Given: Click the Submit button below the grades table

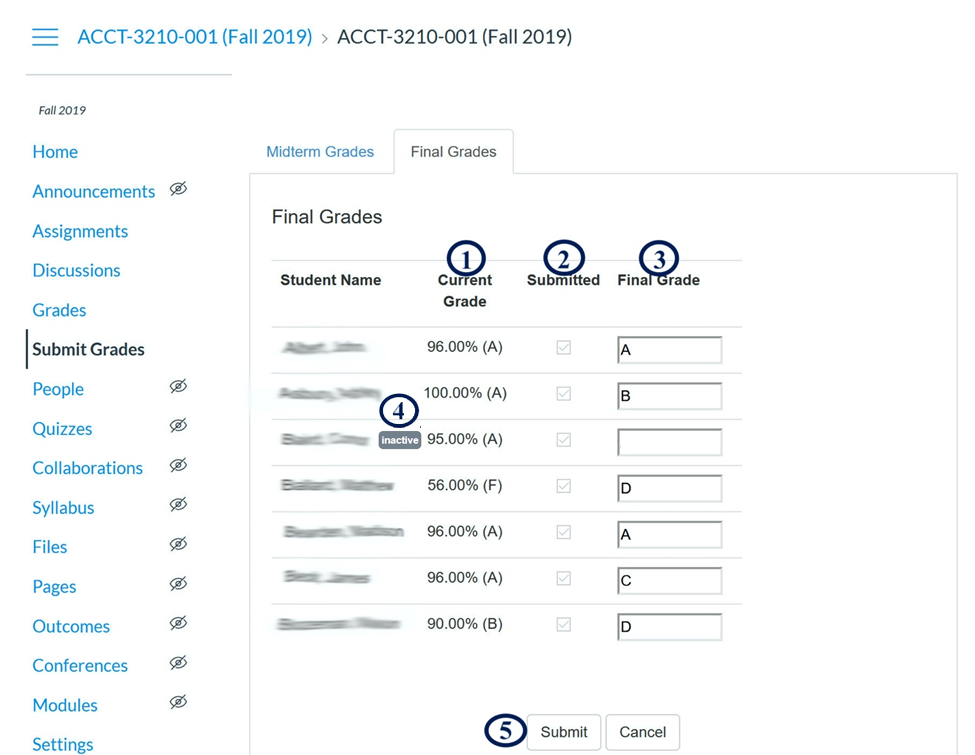Looking at the screenshot, I should (x=563, y=731).
